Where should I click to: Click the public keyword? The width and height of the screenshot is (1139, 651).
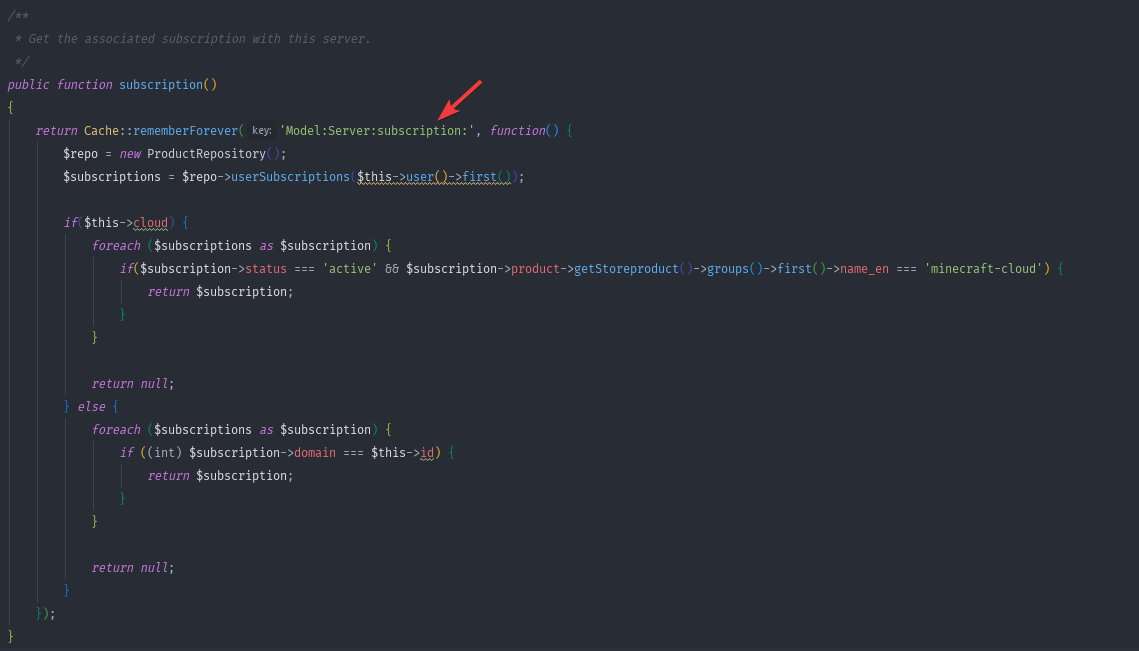(x=28, y=85)
